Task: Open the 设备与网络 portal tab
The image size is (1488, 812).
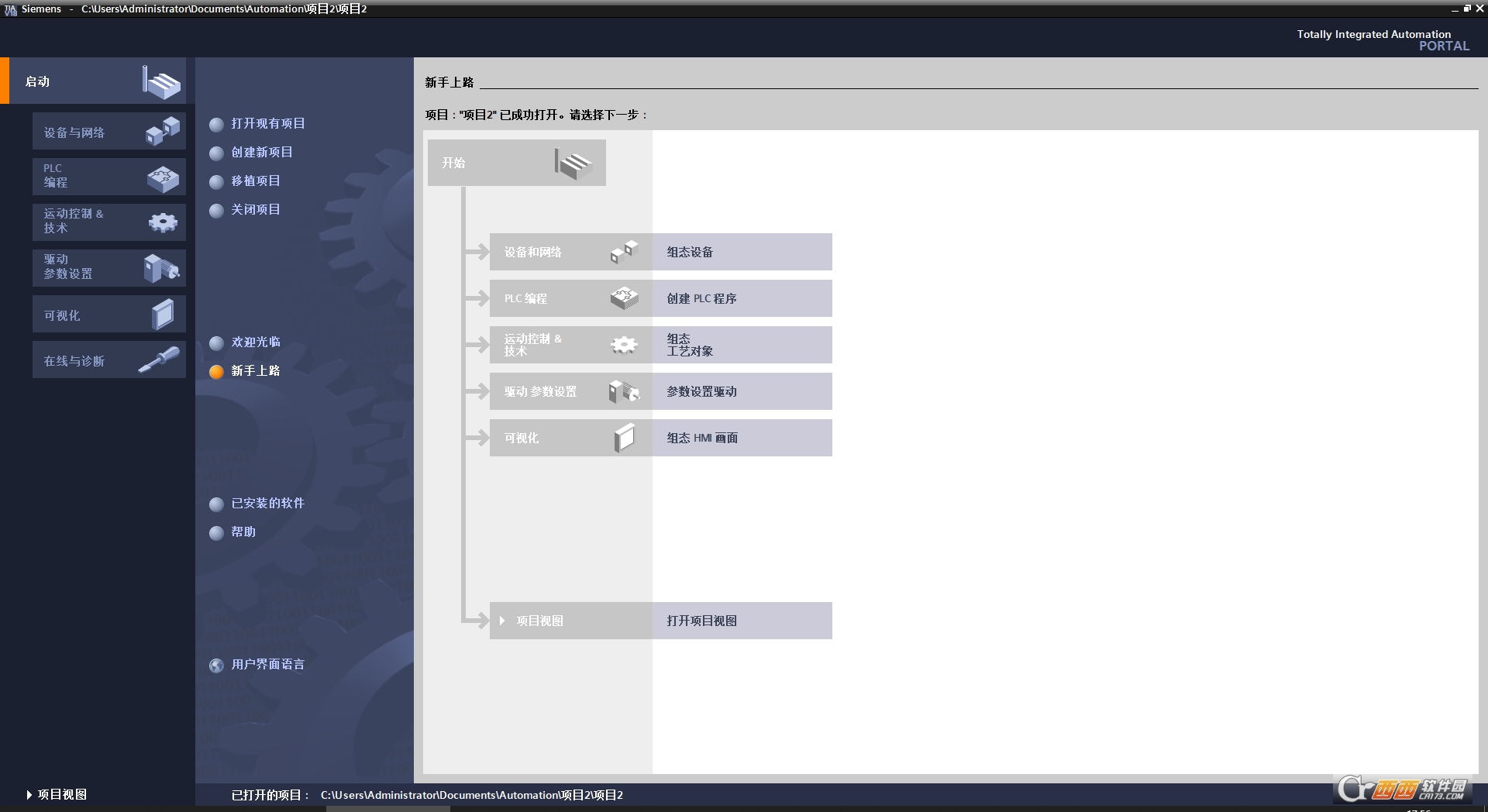Action: pyautogui.click(x=109, y=131)
